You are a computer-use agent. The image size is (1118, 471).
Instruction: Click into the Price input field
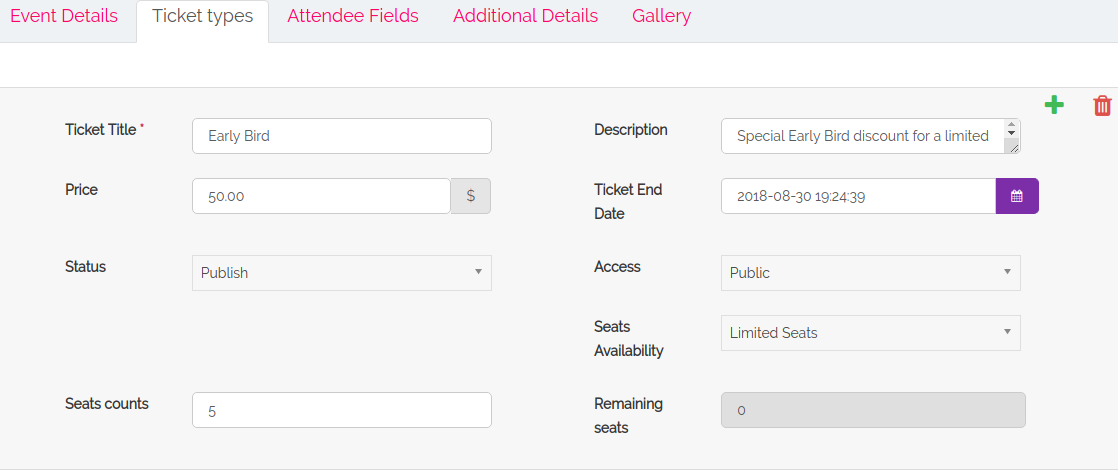pos(321,196)
